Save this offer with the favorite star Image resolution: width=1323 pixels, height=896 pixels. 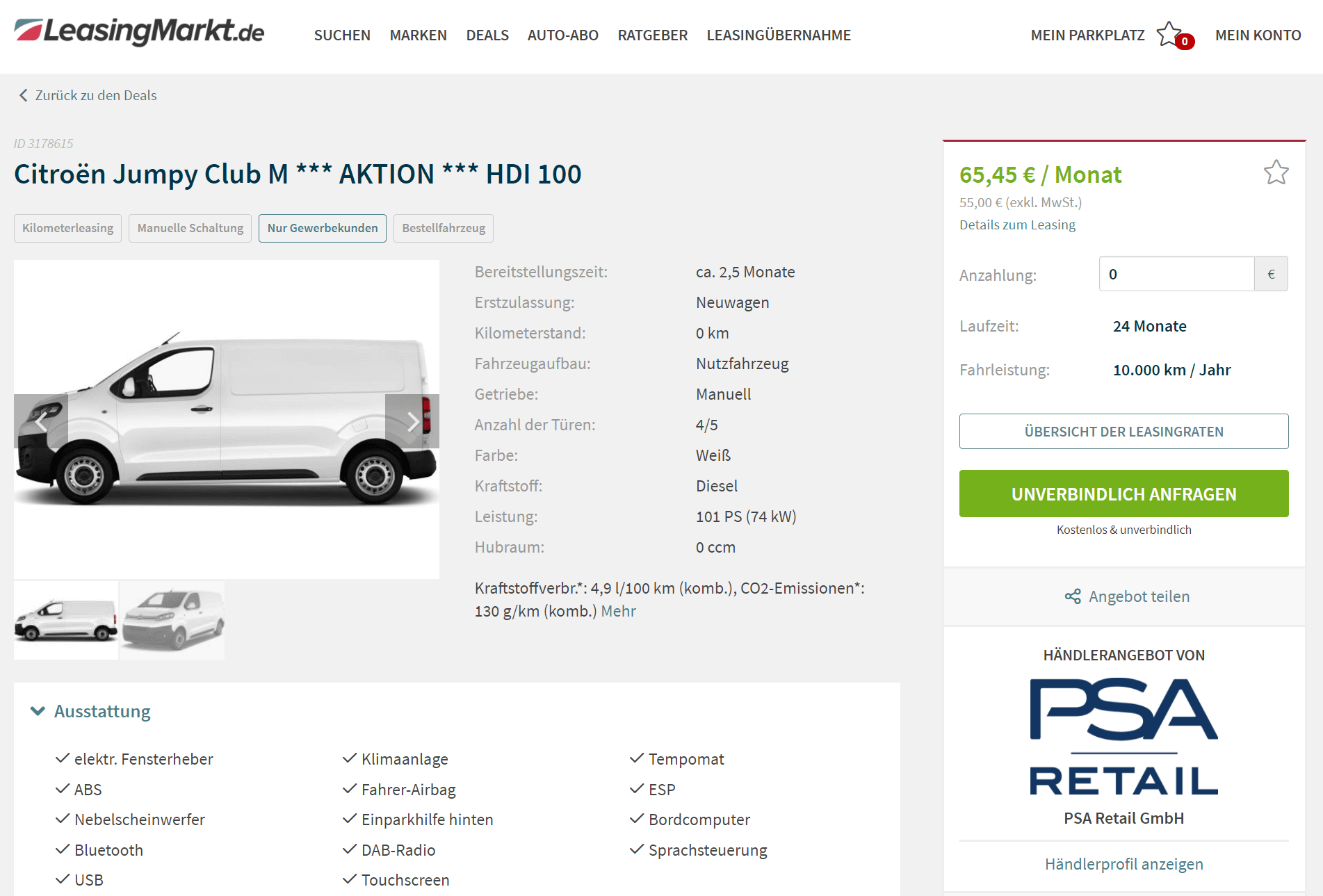pos(1276,172)
